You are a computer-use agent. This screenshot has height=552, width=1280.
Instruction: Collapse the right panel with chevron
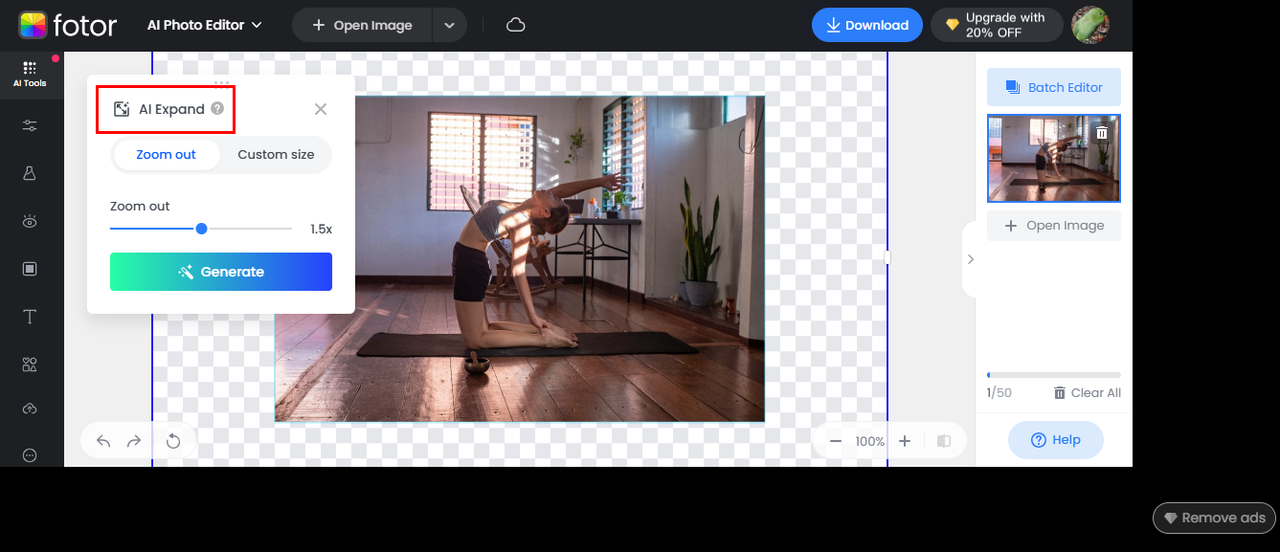[x=970, y=259]
